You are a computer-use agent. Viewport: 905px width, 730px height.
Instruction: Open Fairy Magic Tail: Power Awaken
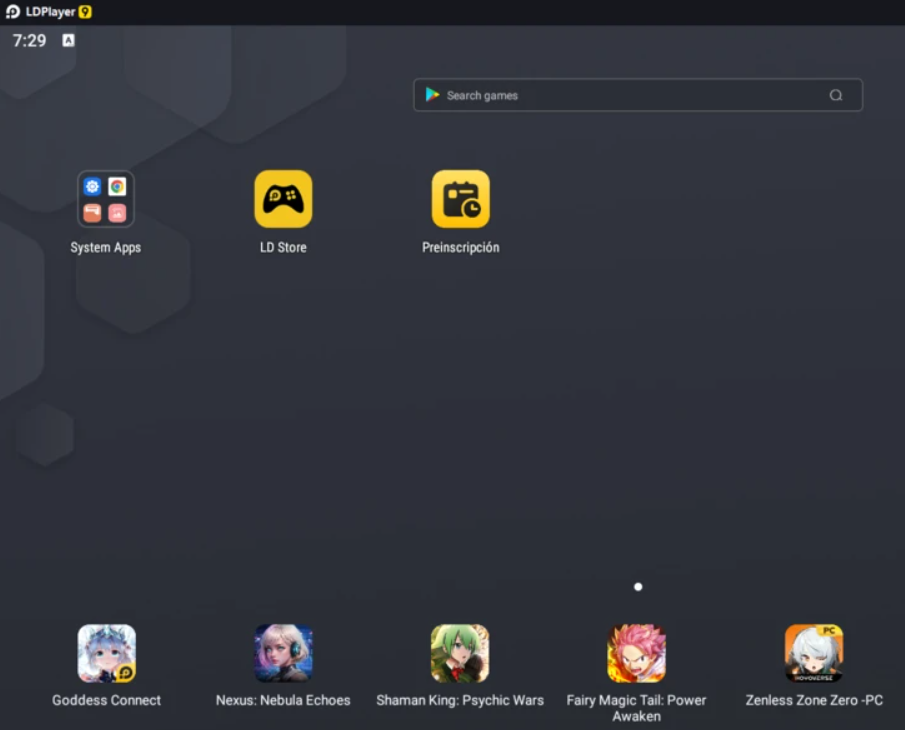[637, 653]
